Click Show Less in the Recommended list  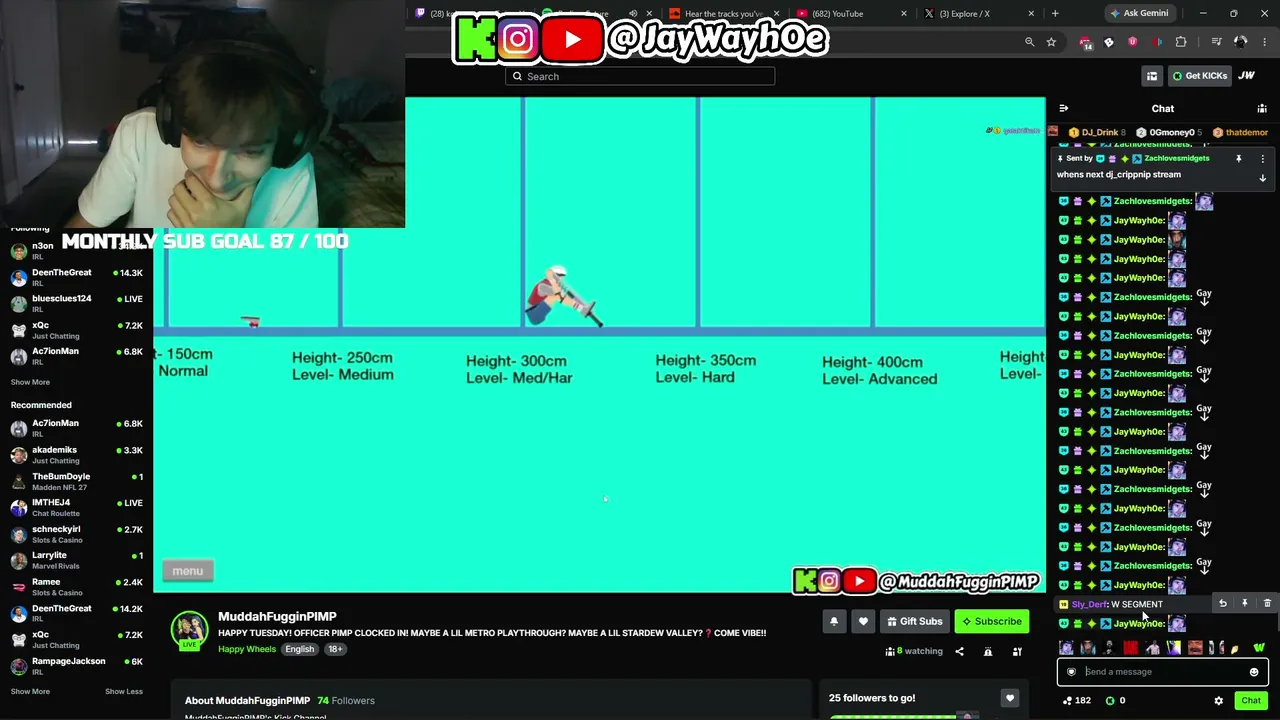click(124, 691)
